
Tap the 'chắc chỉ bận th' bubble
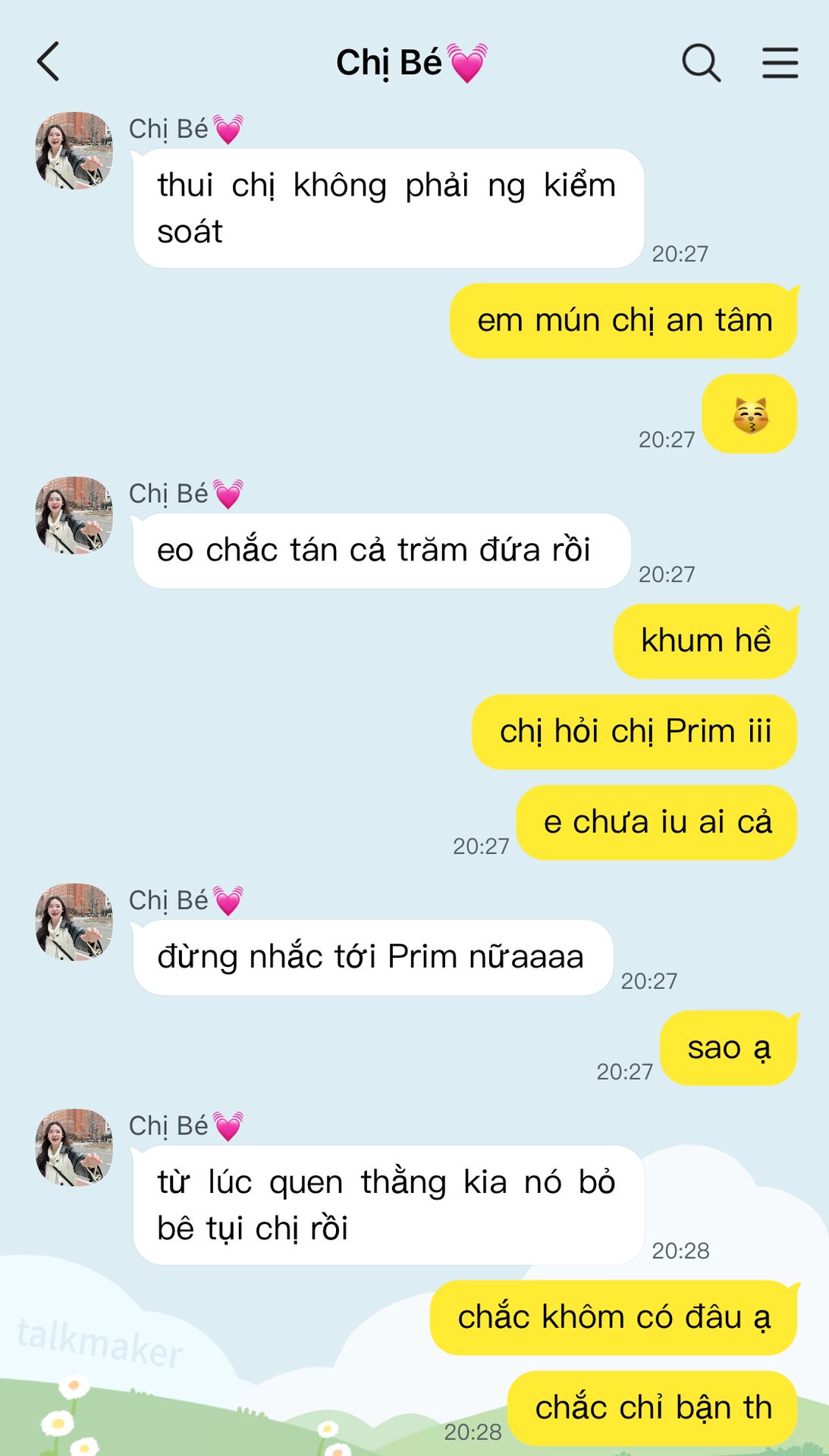(652, 1408)
